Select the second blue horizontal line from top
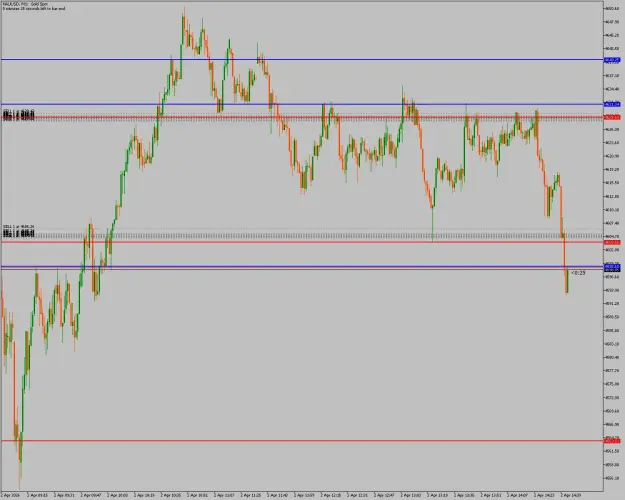625x500 pixels. point(302,104)
